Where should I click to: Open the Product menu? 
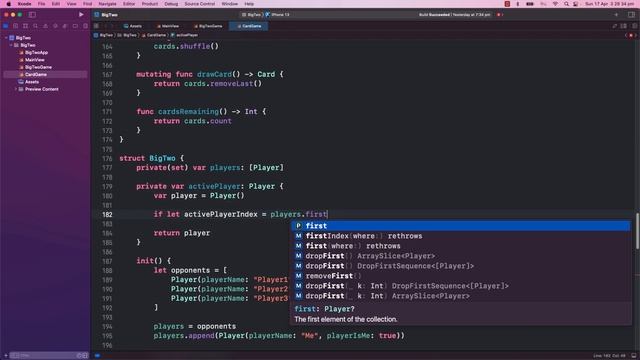(150, 4)
